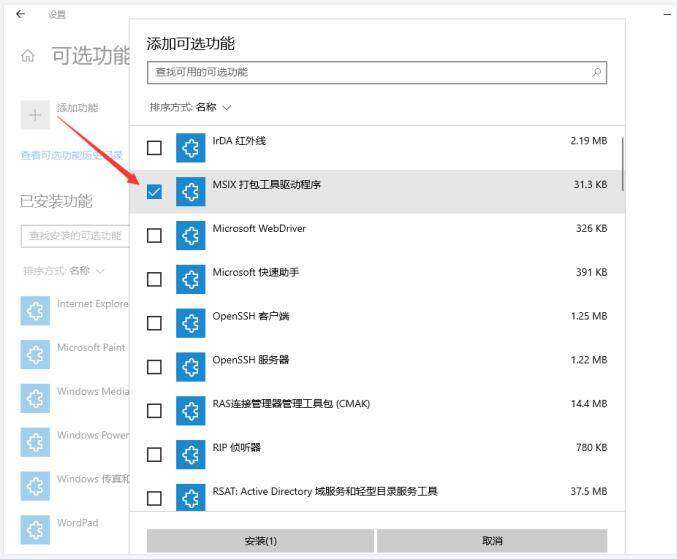The height and width of the screenshot is (559, 677).
Task: Click the Windows 传真 installed feature icon
Action: [x=35, y=486]
